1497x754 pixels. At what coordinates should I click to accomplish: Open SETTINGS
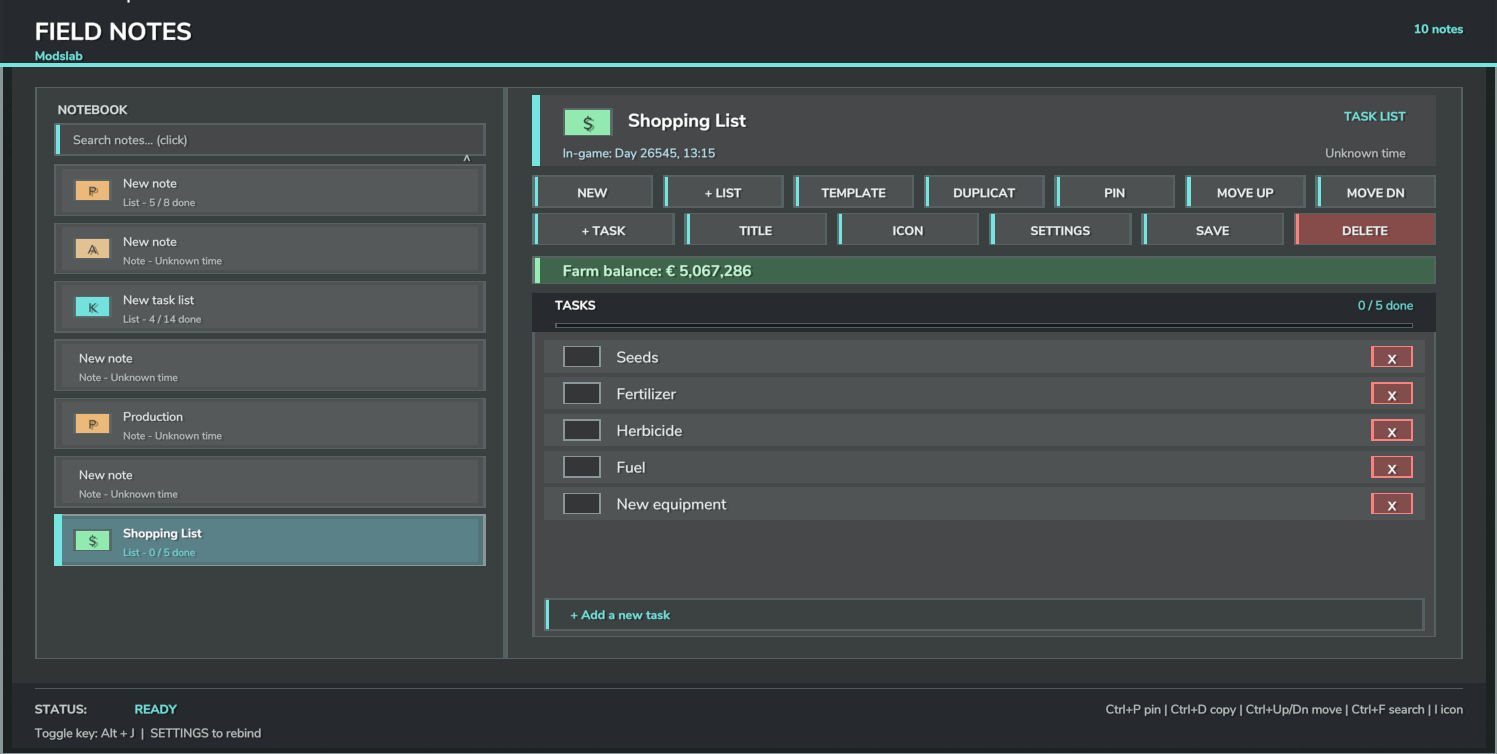pos(1060,230)
